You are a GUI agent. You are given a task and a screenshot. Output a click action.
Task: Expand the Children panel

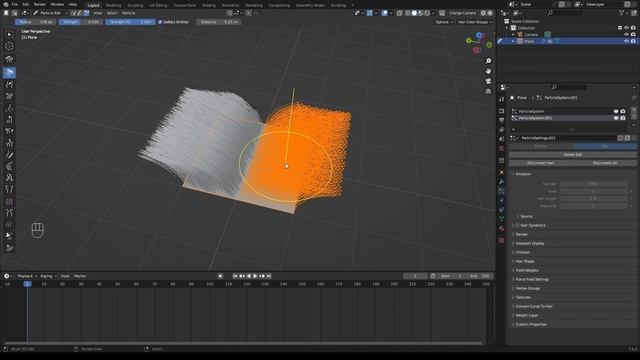[x=522, y=252]
